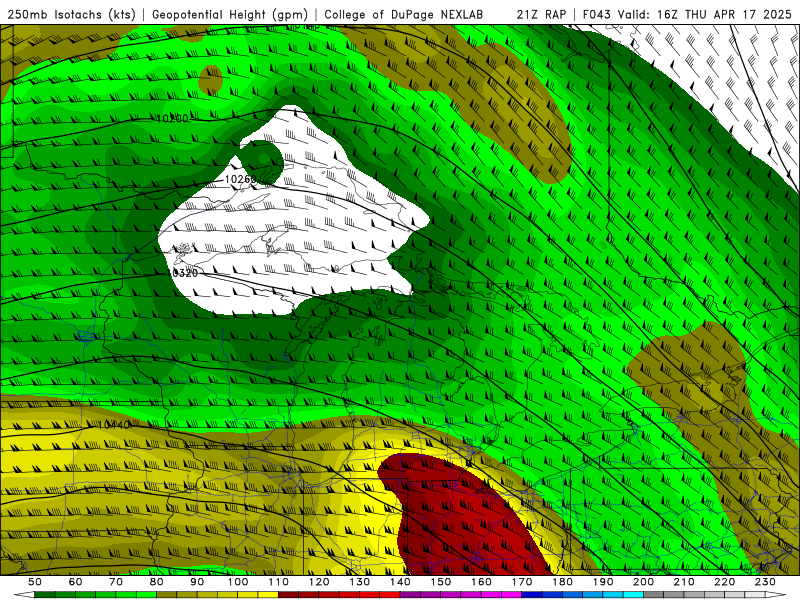Click the 90 kts legend value
Screen dimensions: 800x600
tap(197, 582)
